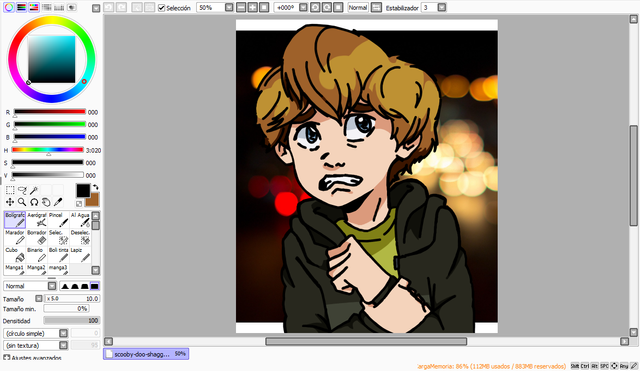
Task: Toggle the Selección checkbox
Action: pos(161,8)
